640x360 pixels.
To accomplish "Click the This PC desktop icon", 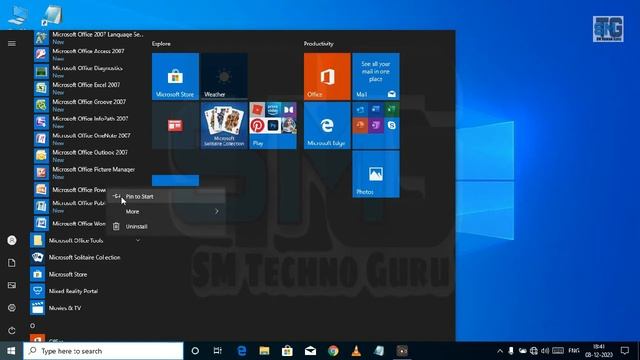I will click(x=18, y=16).
